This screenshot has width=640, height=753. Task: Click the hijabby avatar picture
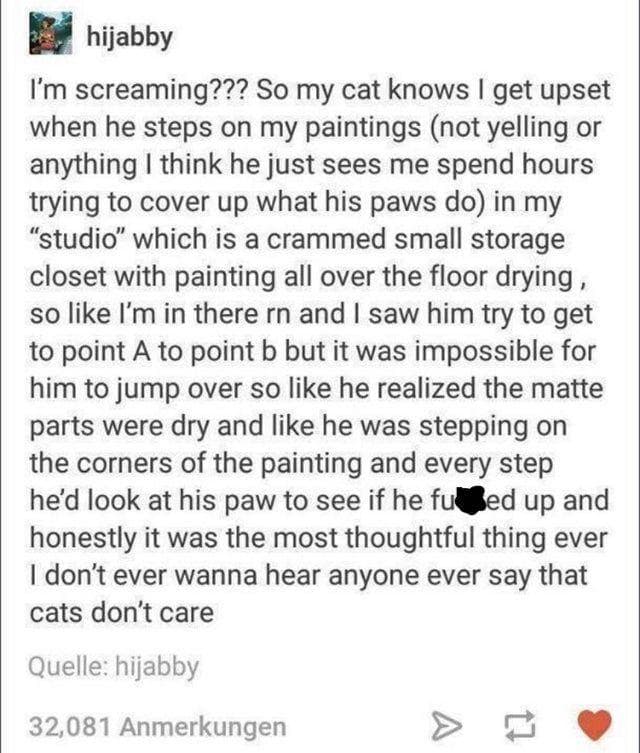click(50, 33)
